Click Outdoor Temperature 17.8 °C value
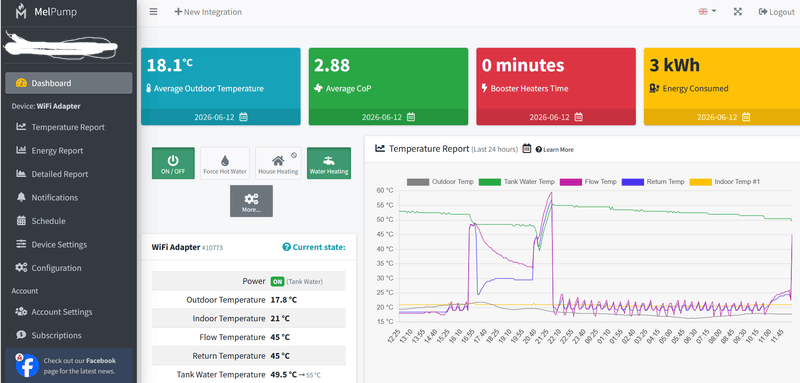 click(283, 300)
